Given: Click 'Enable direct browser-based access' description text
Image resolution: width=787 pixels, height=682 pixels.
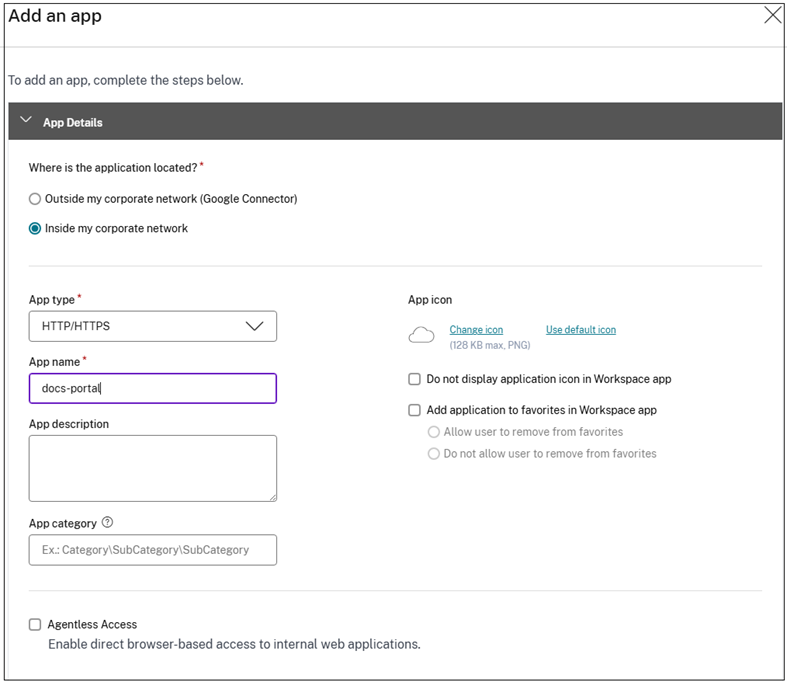Looking at the screenshot, I should pos(234,644).
